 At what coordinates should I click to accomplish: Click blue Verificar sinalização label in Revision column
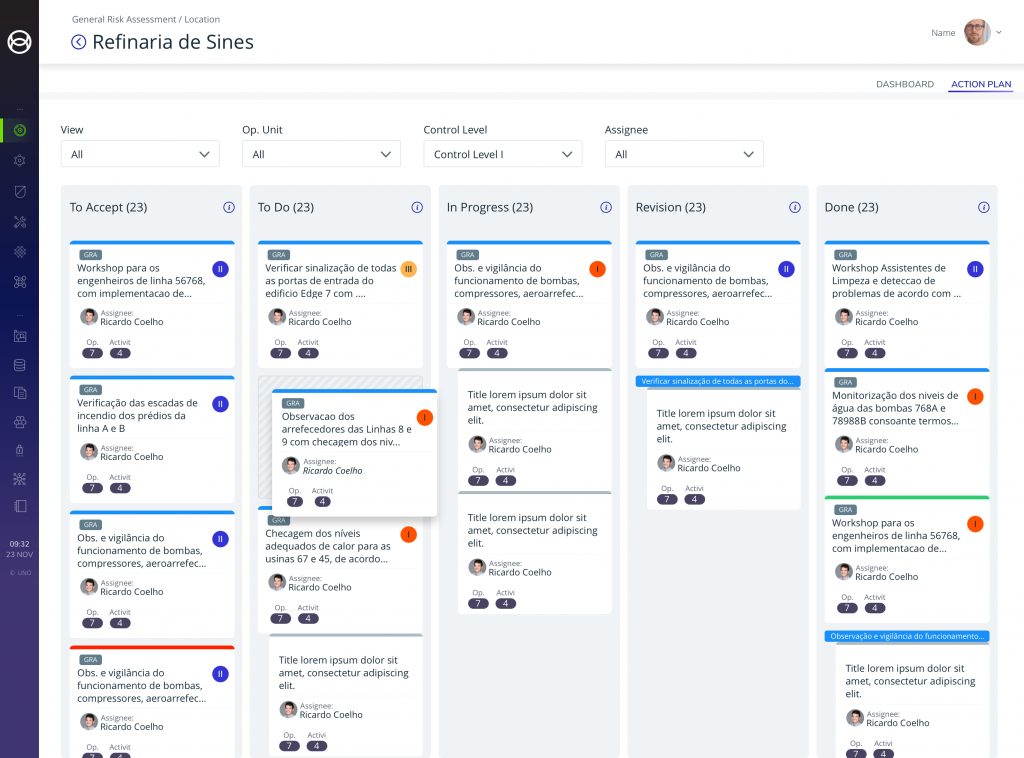(x=718, y=381)
